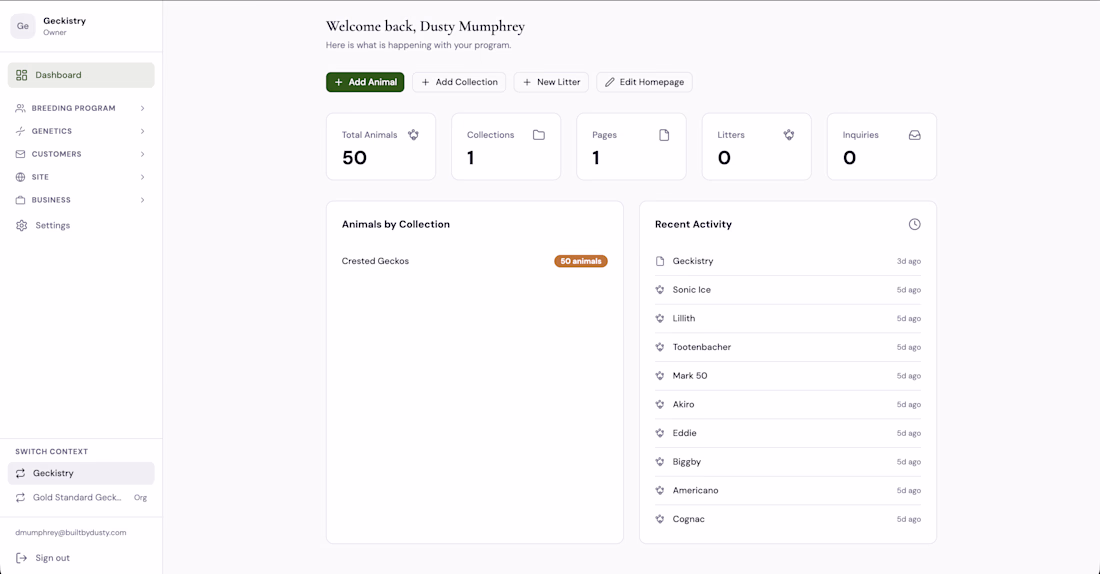1100x574 pixels.
Task: Click the paw icon beside Tootenbacher
Action: [x=660, y=347]
